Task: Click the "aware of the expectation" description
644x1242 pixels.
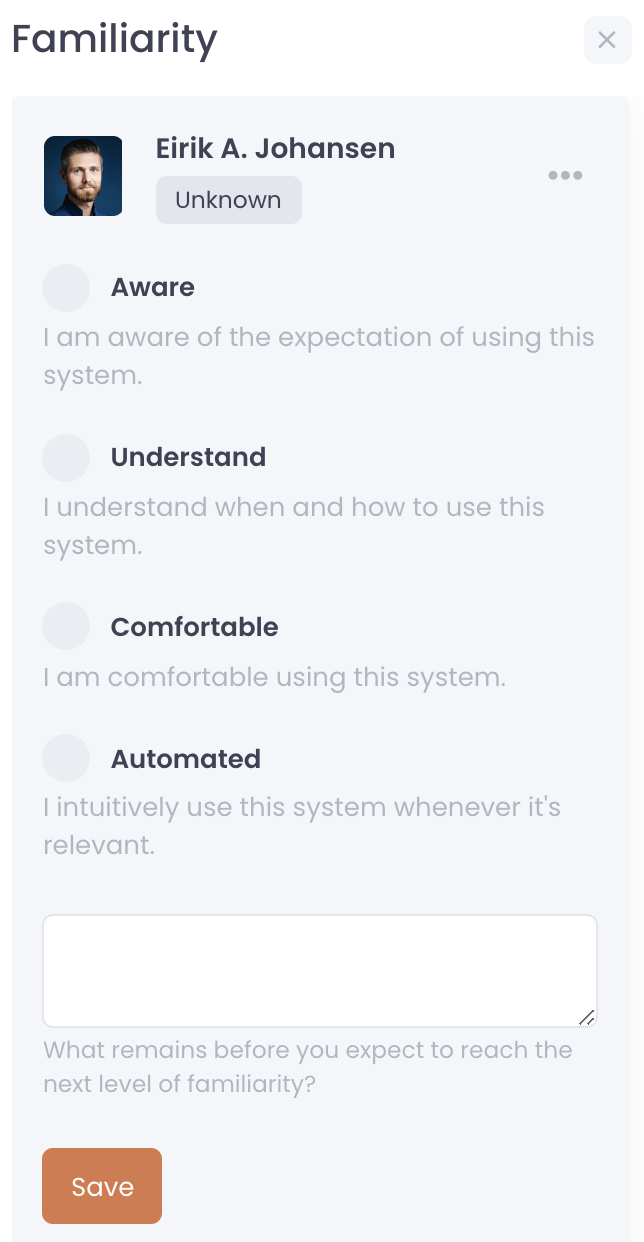Action: click(319, 356)
